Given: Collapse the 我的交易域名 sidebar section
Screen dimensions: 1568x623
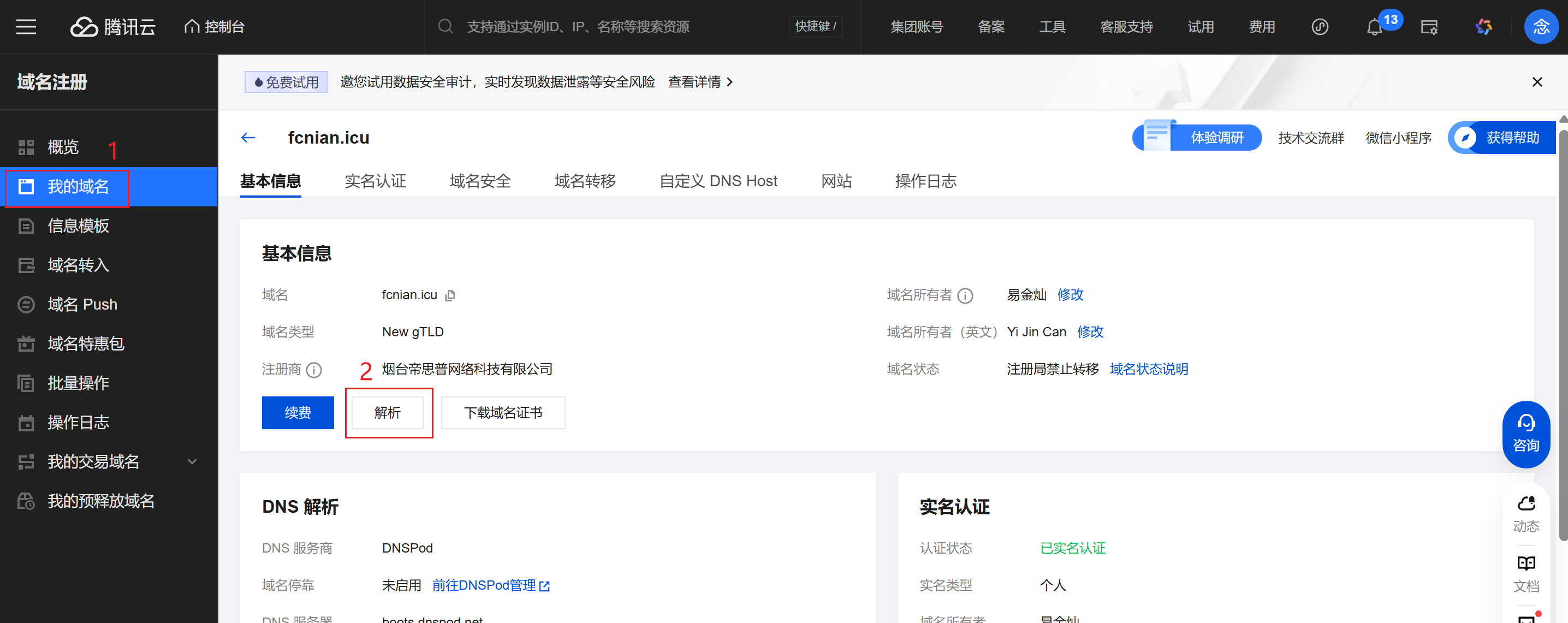Looking at the screenshot, I should (x=192, y=461).
